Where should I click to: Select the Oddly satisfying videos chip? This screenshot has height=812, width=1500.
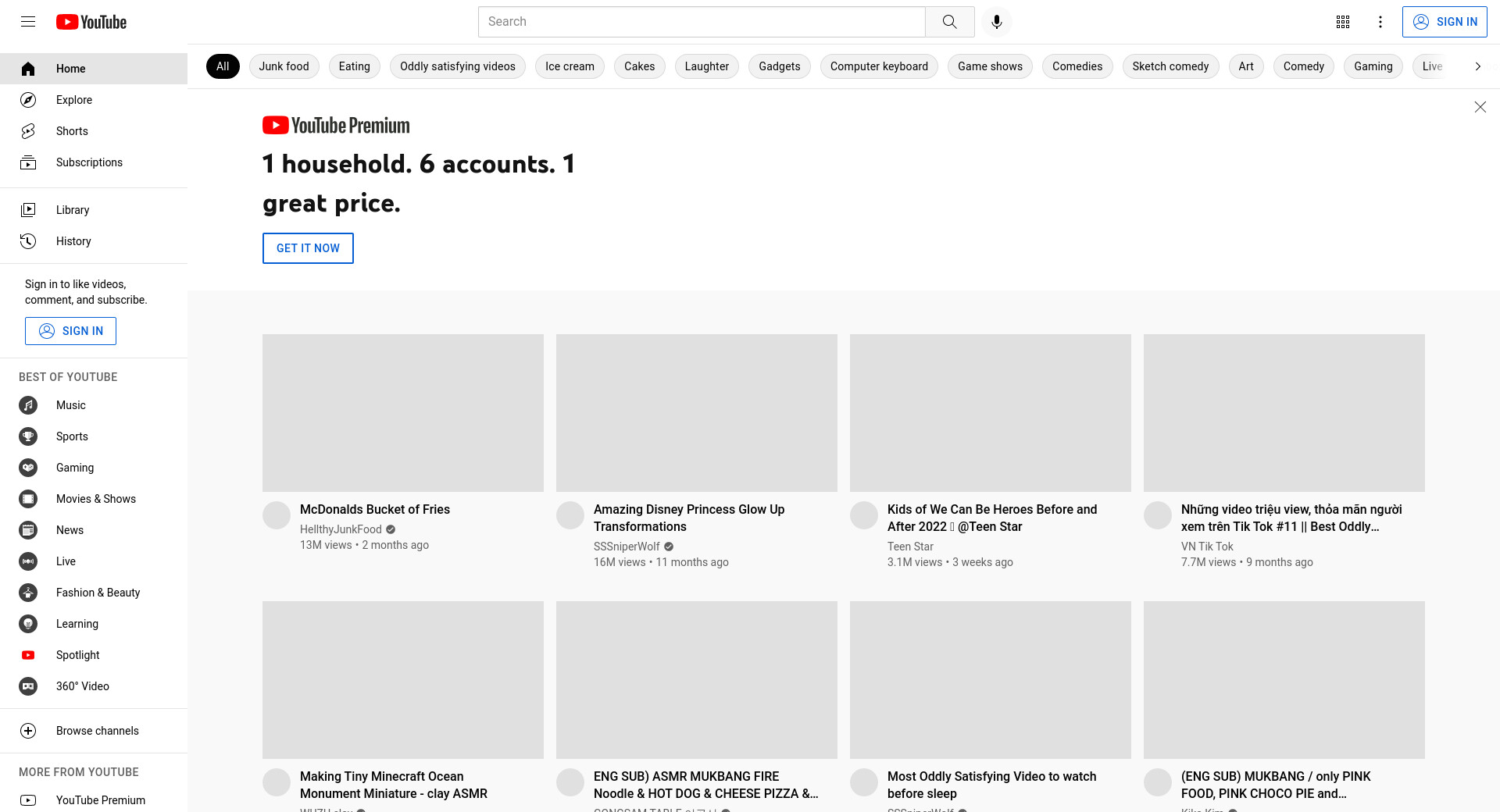click(x=458, y=66)
